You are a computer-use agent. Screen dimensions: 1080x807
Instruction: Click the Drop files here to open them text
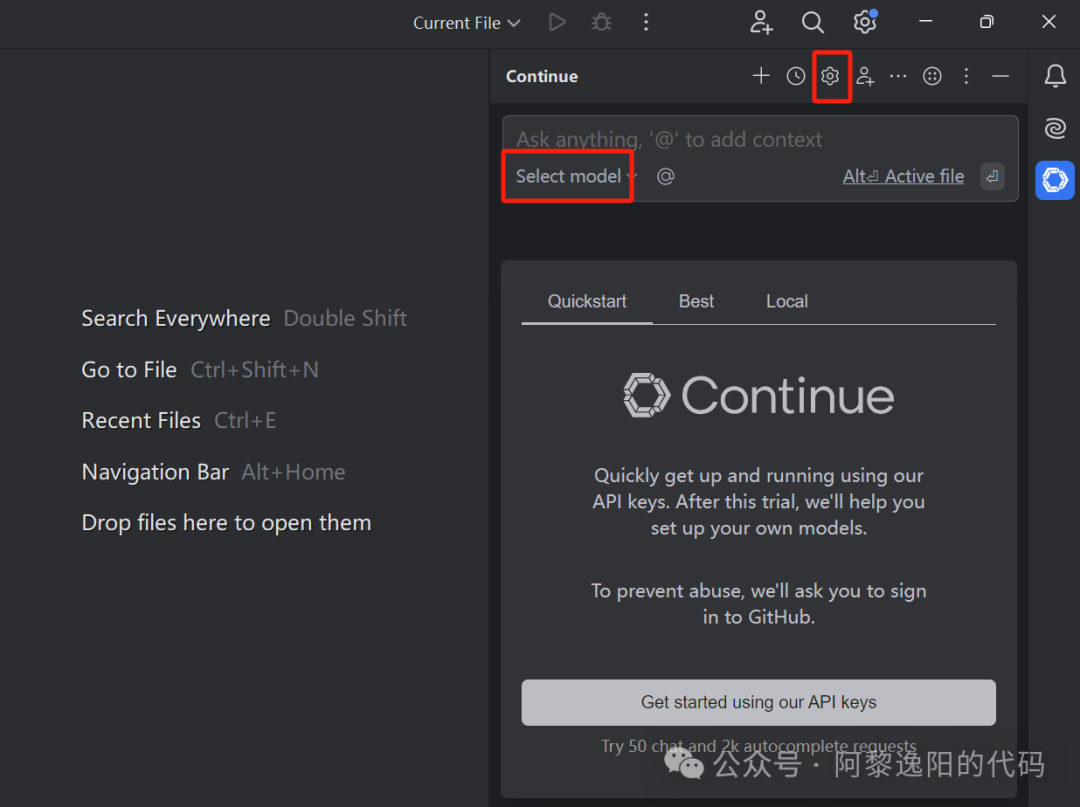[227, 523]
